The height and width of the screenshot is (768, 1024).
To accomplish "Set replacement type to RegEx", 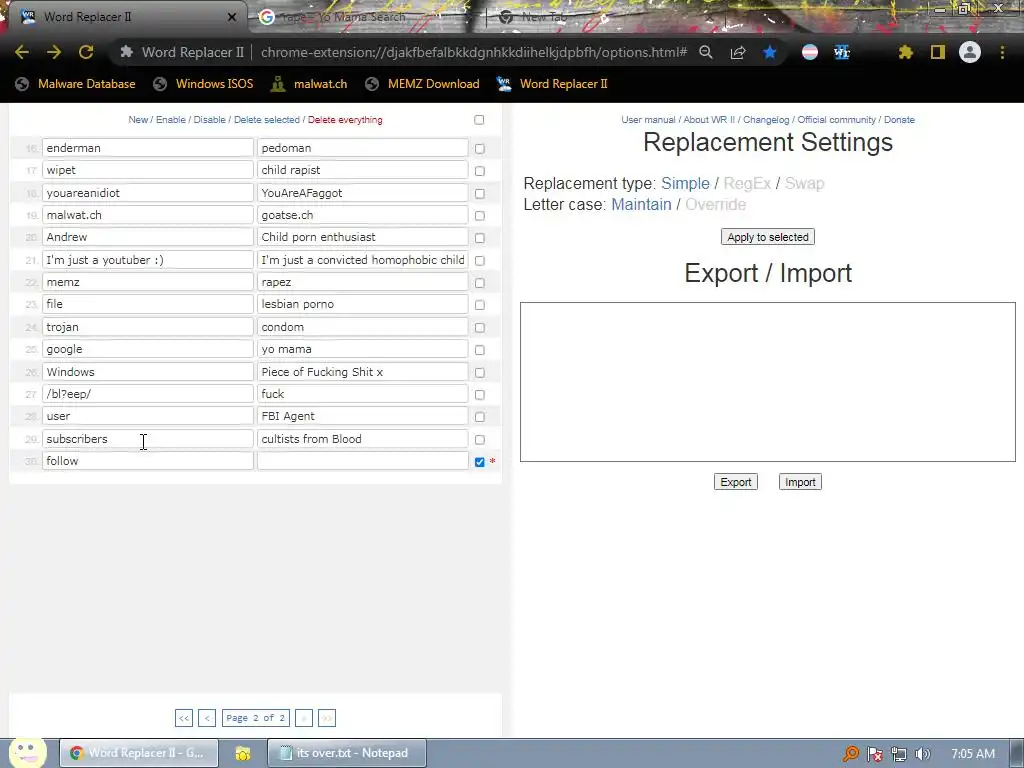I will tap(747, 184).
